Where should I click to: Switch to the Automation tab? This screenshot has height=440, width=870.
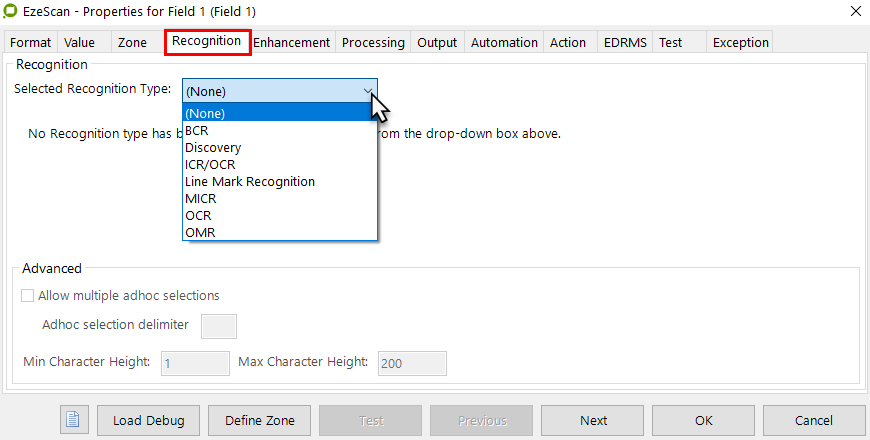point(504,42)
